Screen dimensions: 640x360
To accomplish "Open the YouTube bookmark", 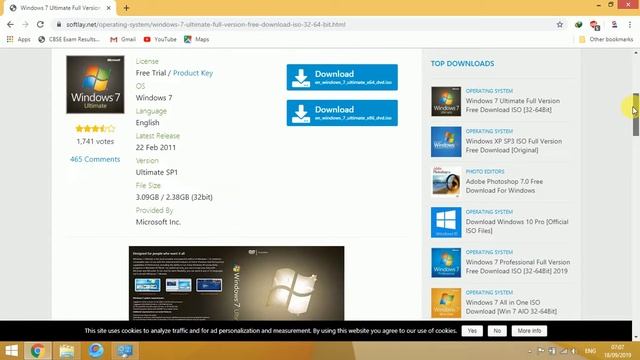I will pos(160,39).
